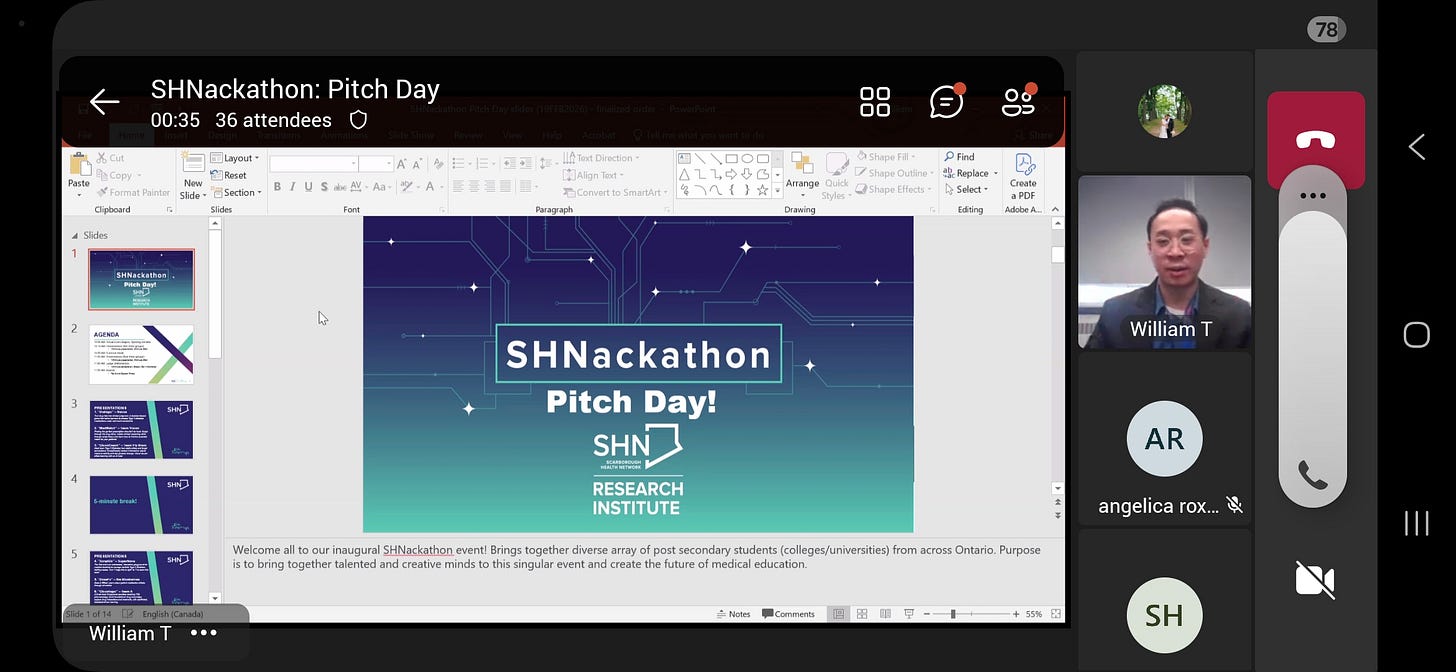Open William T's more options menu
The image size is (1456, 672).
click(x=204, y=633)
